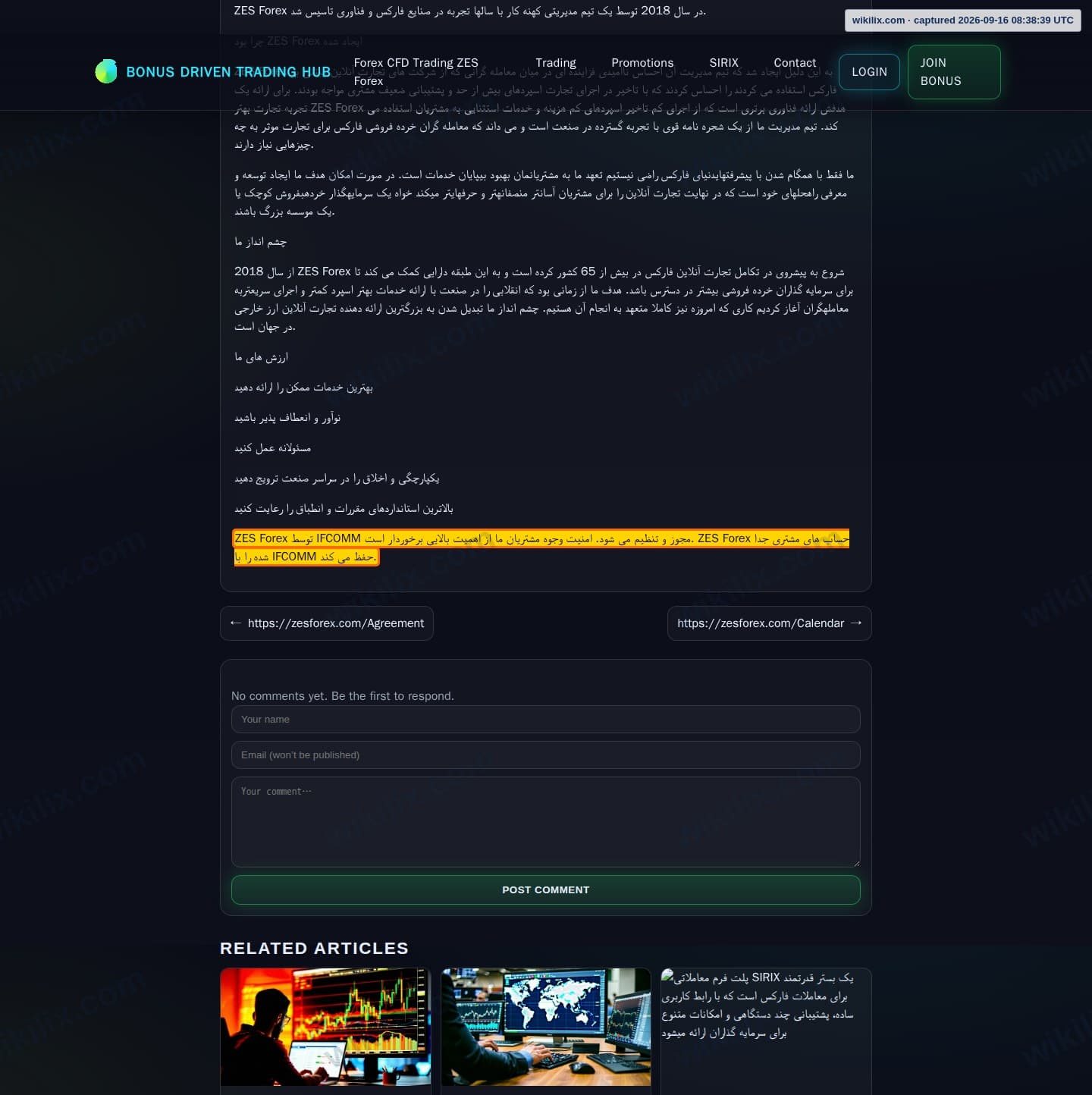This screenshot has height=1095, width=1092.
Task: Click the 'RELATED ARTICLES' heading
Action: [x=314, y=949]
